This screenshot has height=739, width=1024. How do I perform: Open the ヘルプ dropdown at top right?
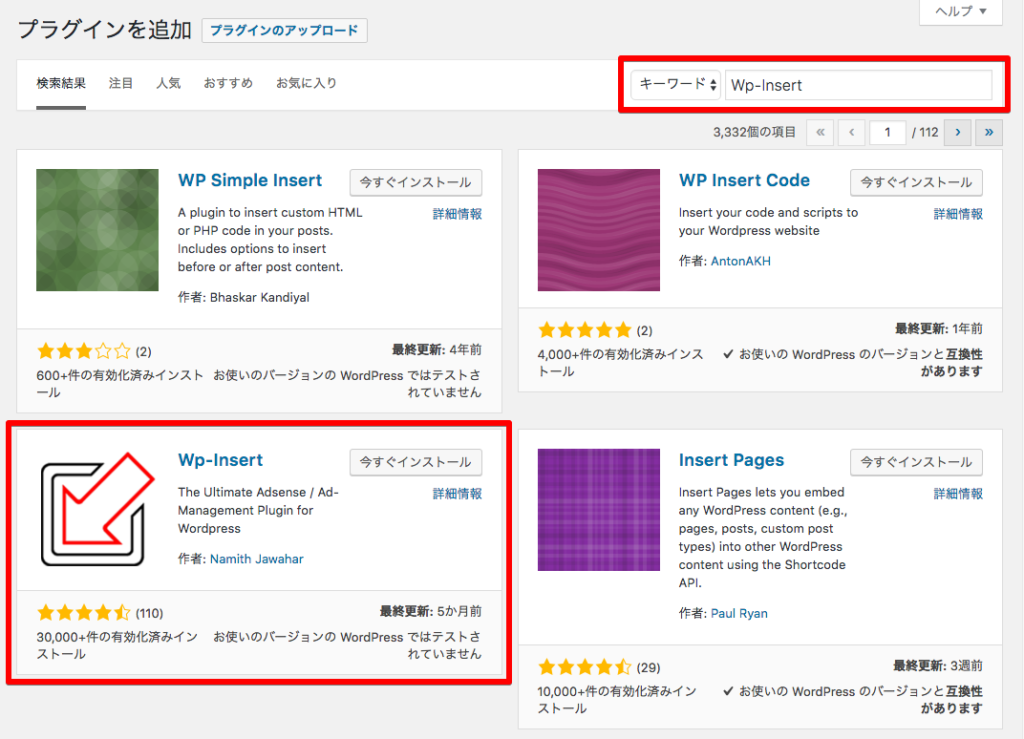[958, 12]
